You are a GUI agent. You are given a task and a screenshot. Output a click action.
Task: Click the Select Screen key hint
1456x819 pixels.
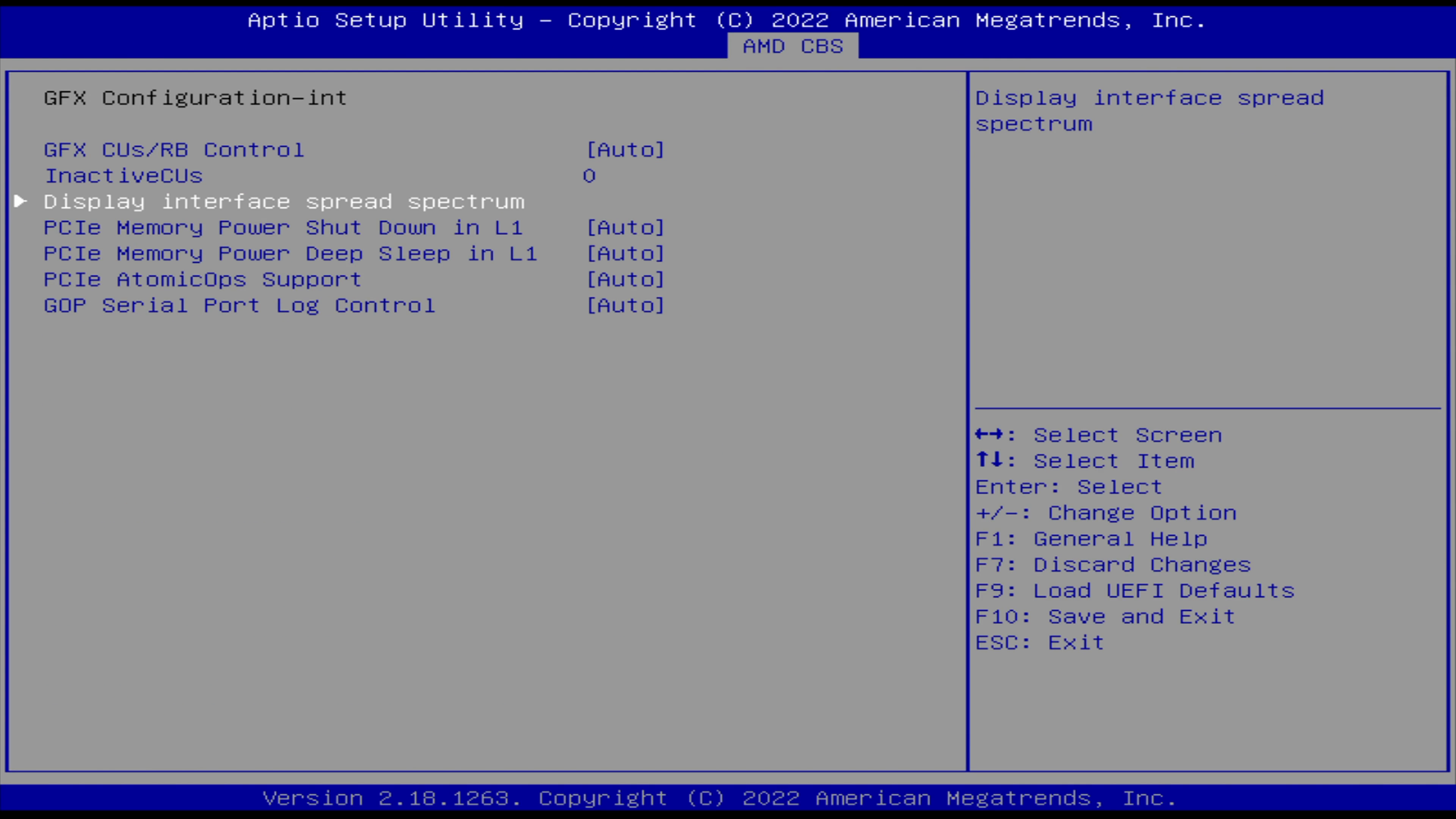[x=1099, y=435]
